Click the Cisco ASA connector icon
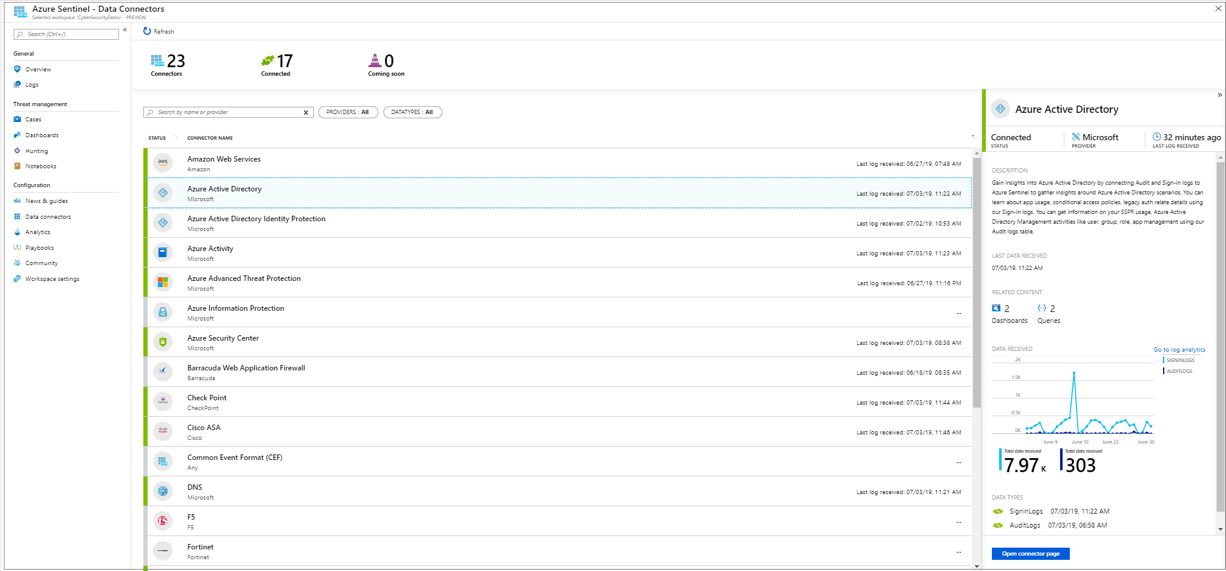The width and height of the screenshot is (1226, 571). [x=163, y=432]
